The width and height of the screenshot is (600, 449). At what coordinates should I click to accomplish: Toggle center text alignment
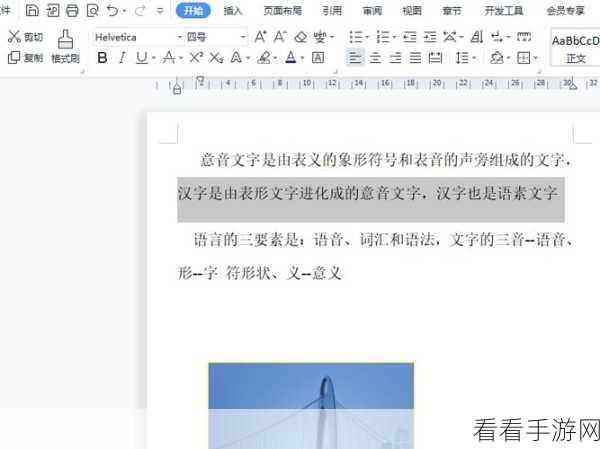(x=376, y=58)
